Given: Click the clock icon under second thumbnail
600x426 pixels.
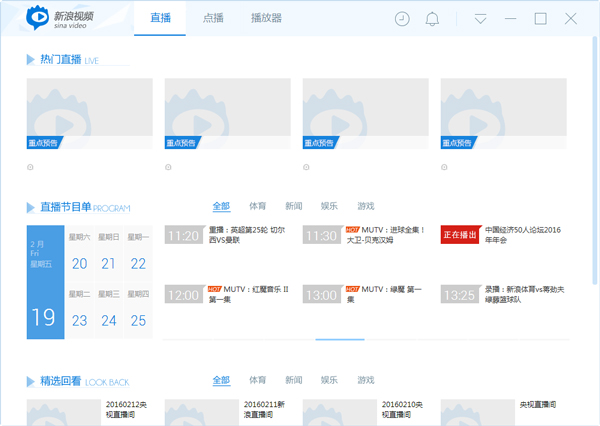Looking at the screenshot, I should (168, 167).
